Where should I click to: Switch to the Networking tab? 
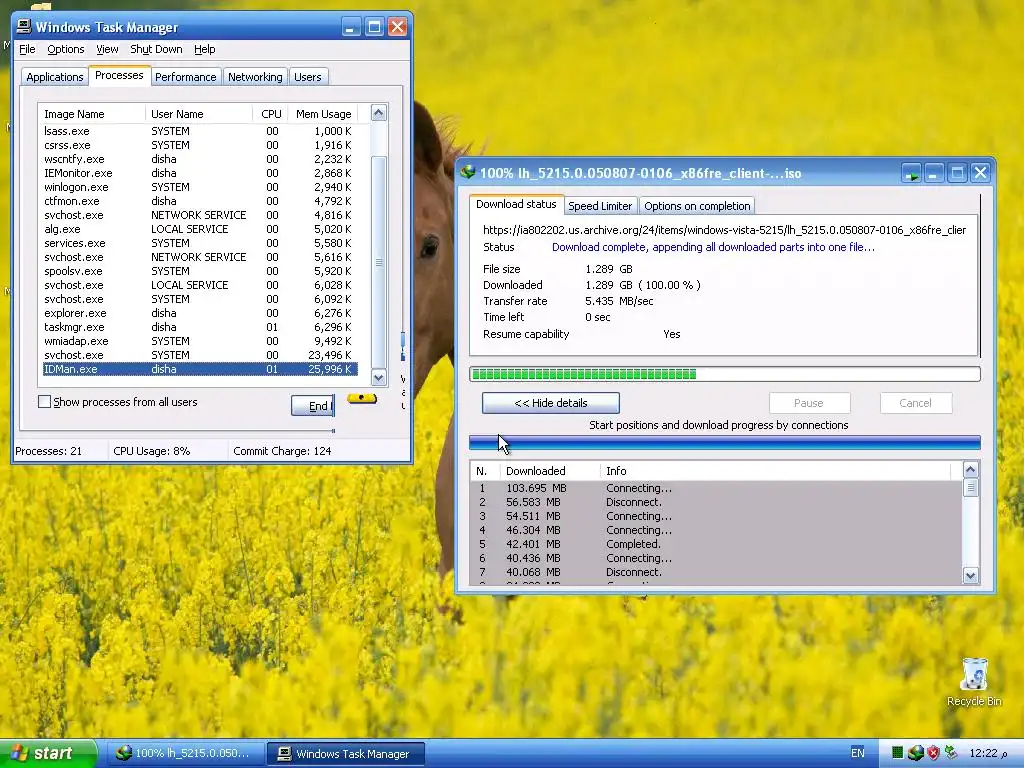pyautogui.click(x=255, y=77)
